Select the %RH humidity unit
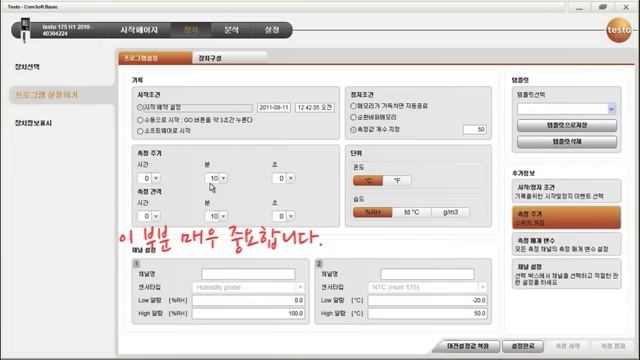Screen dimensions: 640x360 click(372, 212)
